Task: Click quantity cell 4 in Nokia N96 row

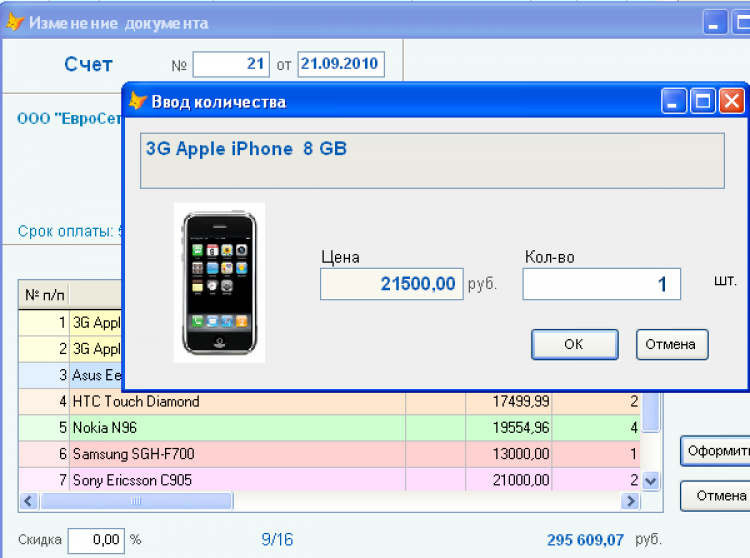Action: click(x=596, y=427)
